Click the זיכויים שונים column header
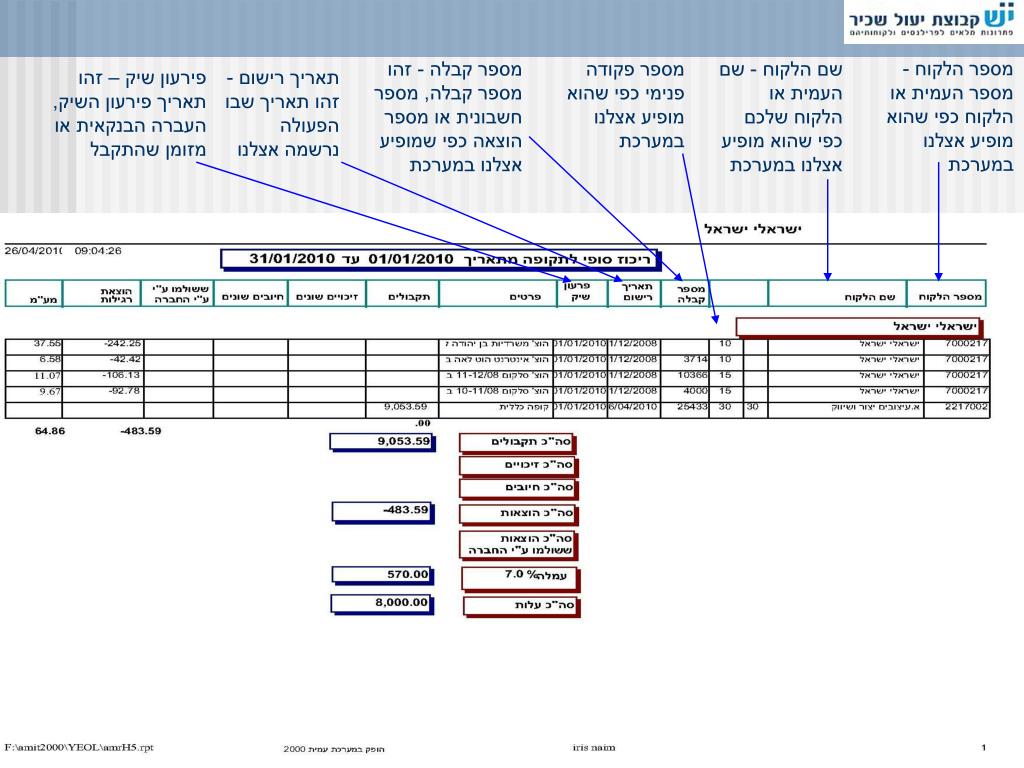The width and height of the screenshot is (1024, 768). pyautogui.click(x=327, y=293)
